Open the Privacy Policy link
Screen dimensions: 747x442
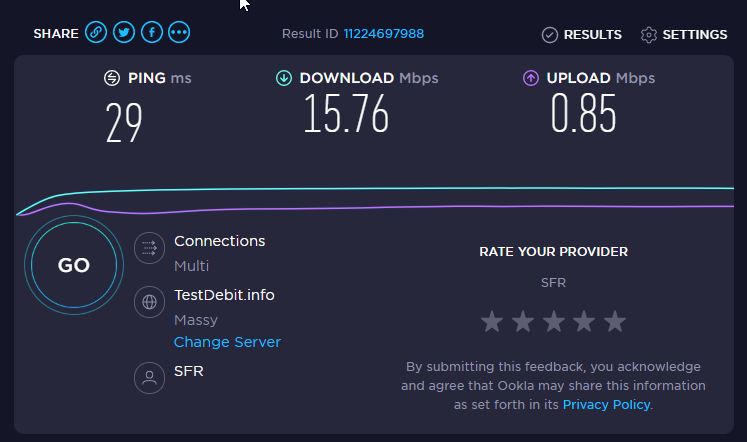pos(606,405)
